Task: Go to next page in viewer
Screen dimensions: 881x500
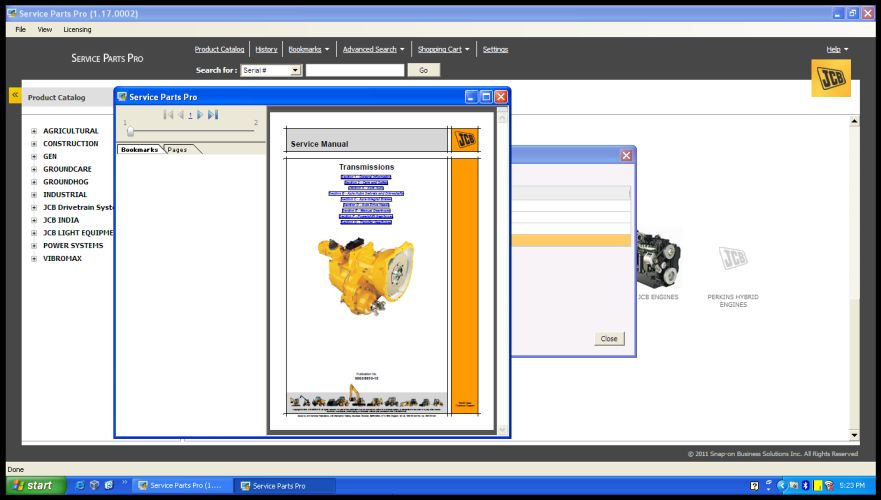Action: 200,115
